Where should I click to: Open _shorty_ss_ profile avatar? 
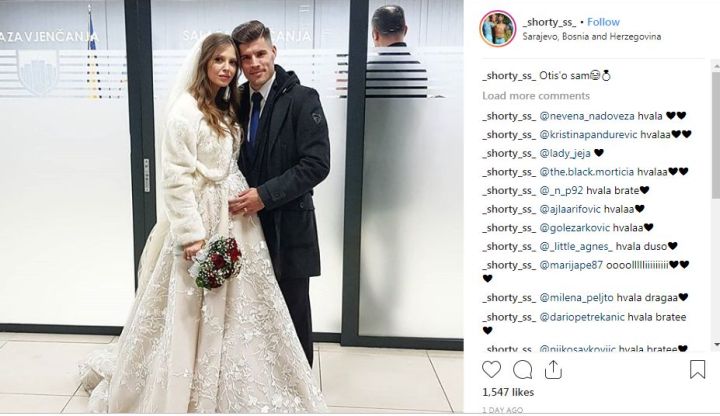[x=498, y=28]
